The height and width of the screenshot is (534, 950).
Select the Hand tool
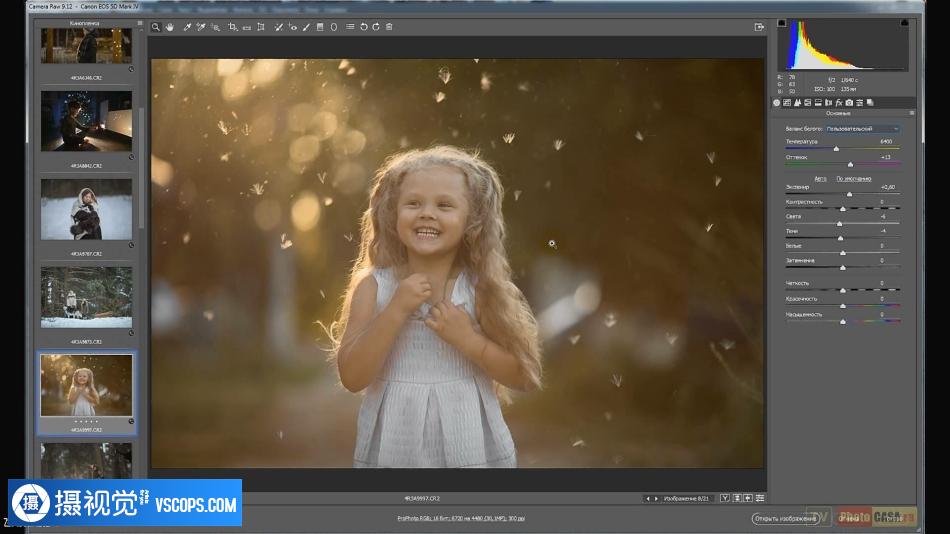170,27
